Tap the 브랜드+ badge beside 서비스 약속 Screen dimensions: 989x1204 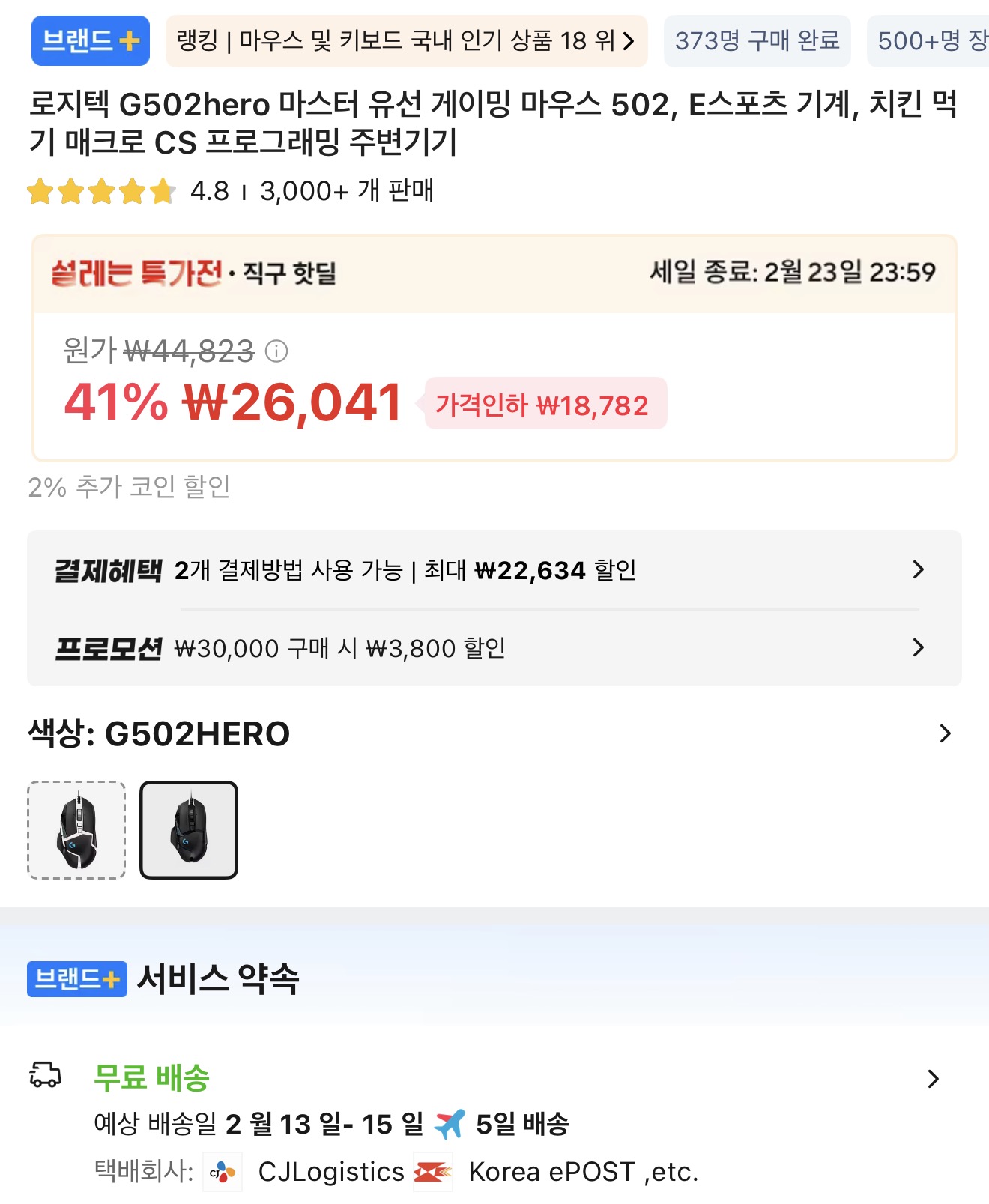[x=76, y=979]
